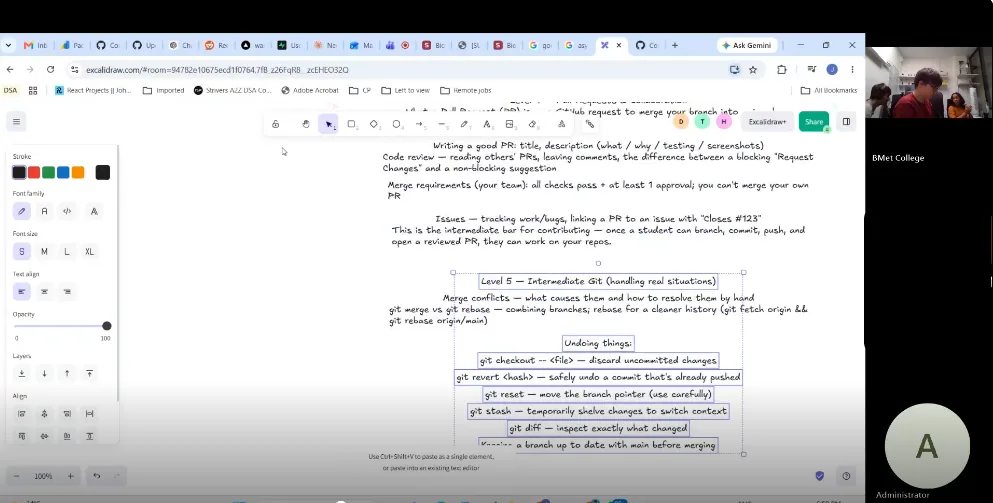Open the Excalidraw hamburger main menu
The height and width of the screenshot is (503, 993).
pyautogui.click(x=16, y=122)
